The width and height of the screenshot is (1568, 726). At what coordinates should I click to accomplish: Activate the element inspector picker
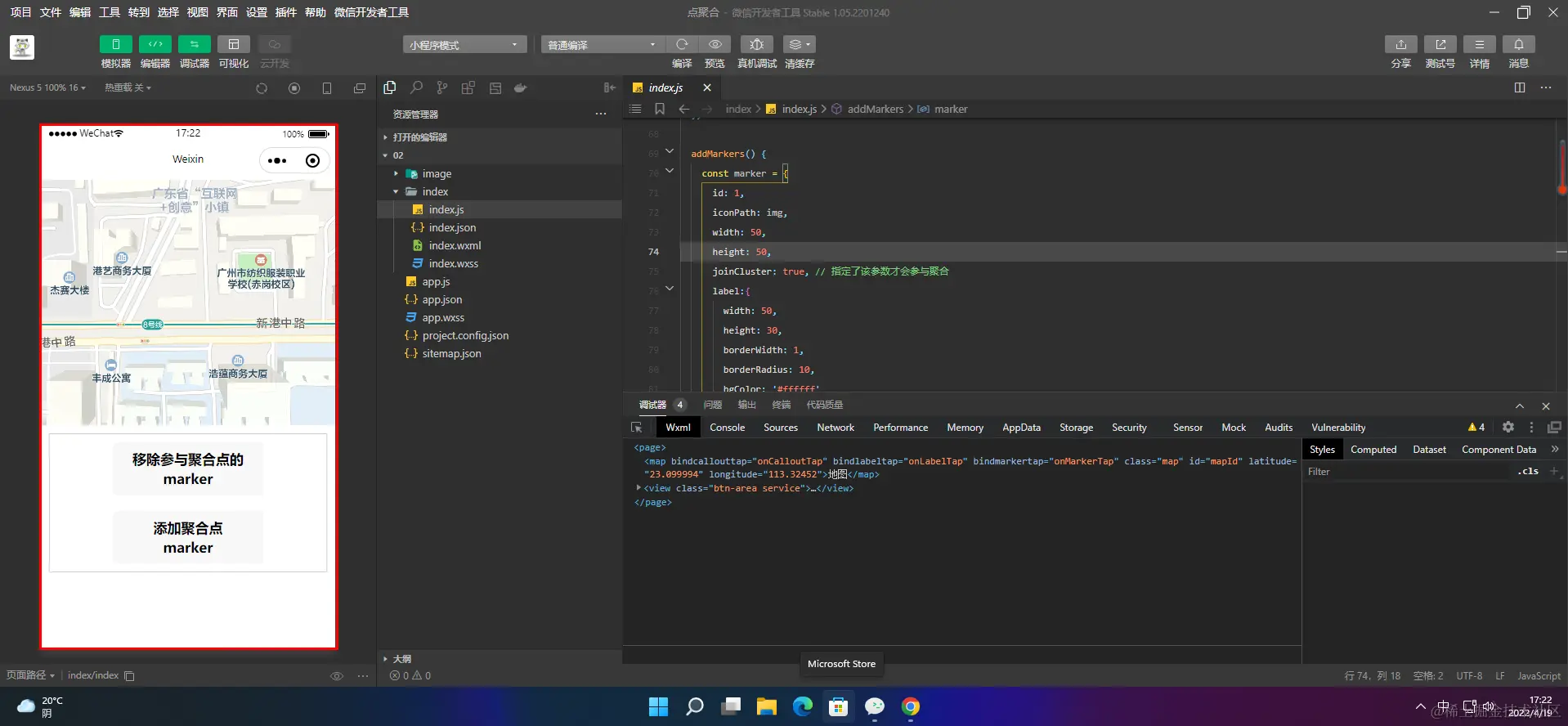coord(636,428)
